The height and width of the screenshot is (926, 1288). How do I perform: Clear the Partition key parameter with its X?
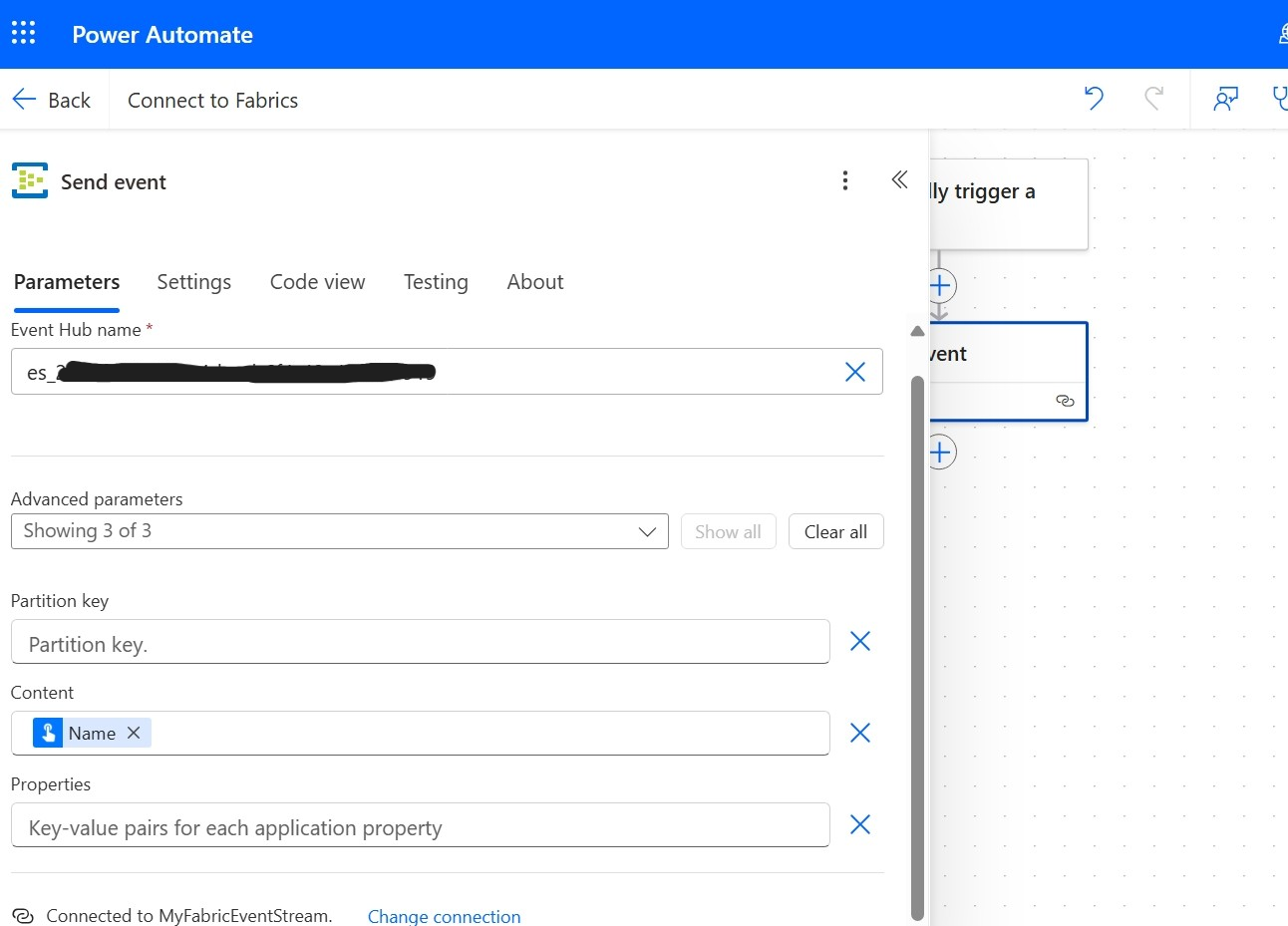pos(859,641)
